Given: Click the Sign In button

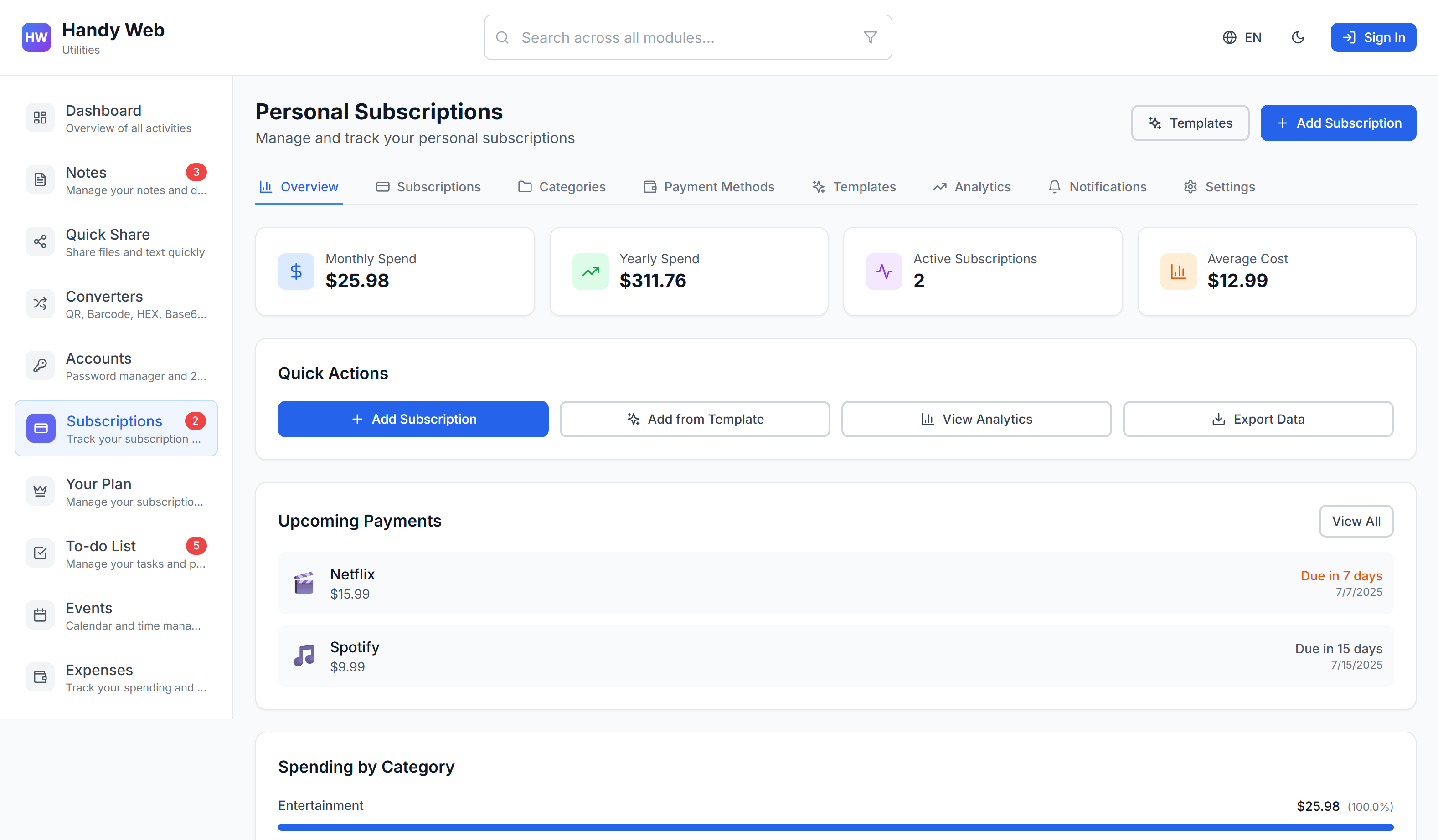Looking at the screenshot, I should [x=1373, y=38].
